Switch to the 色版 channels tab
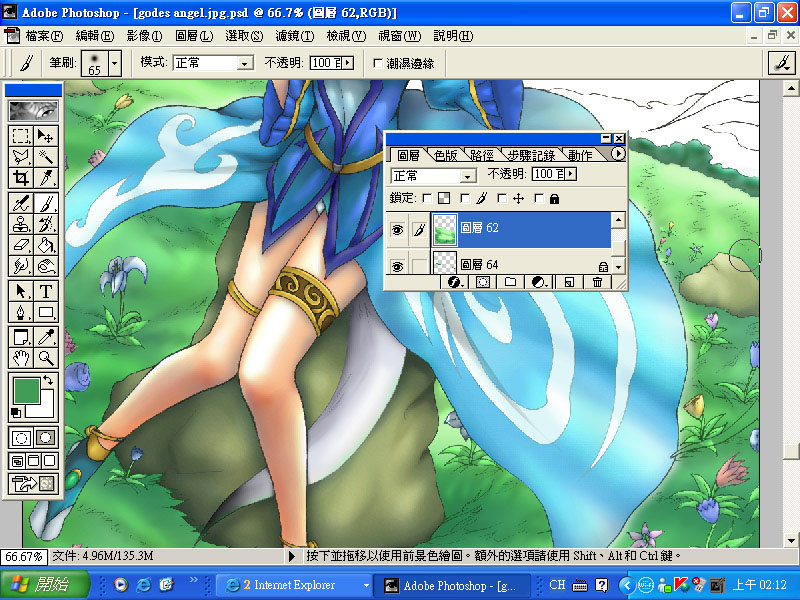The image size is (800, 600). 445,155
